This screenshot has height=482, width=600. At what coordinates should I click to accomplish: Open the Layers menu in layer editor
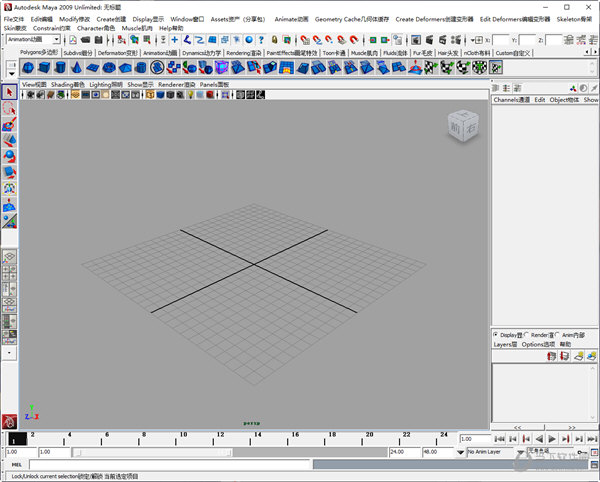[505, 344]
